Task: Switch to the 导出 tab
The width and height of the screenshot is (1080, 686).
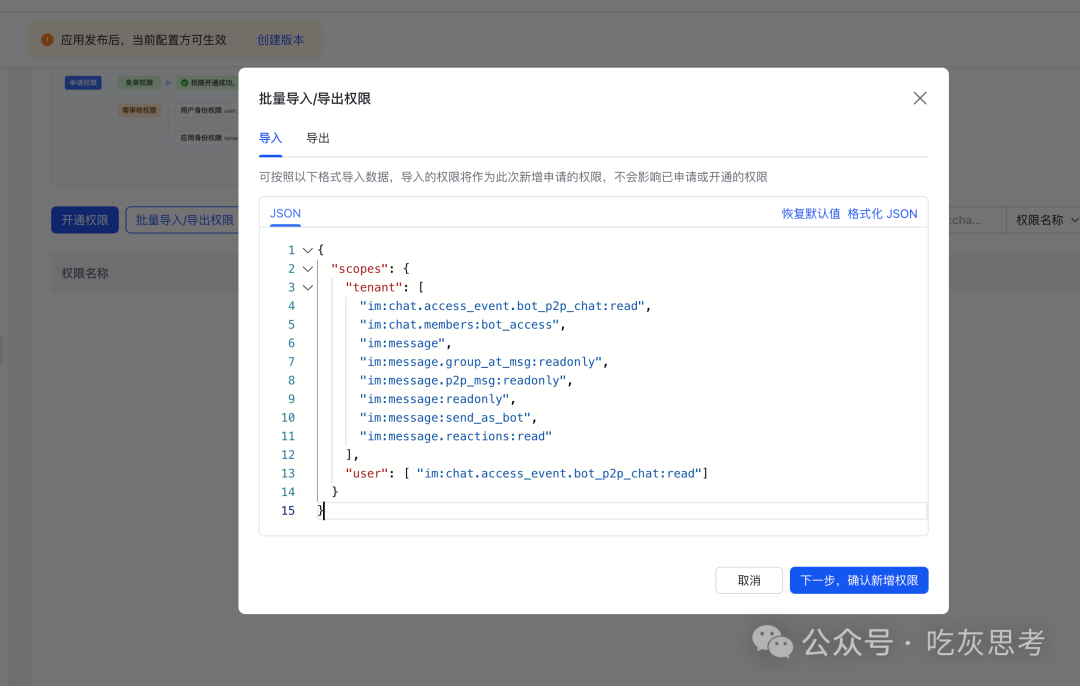Action: pos(317,138)
